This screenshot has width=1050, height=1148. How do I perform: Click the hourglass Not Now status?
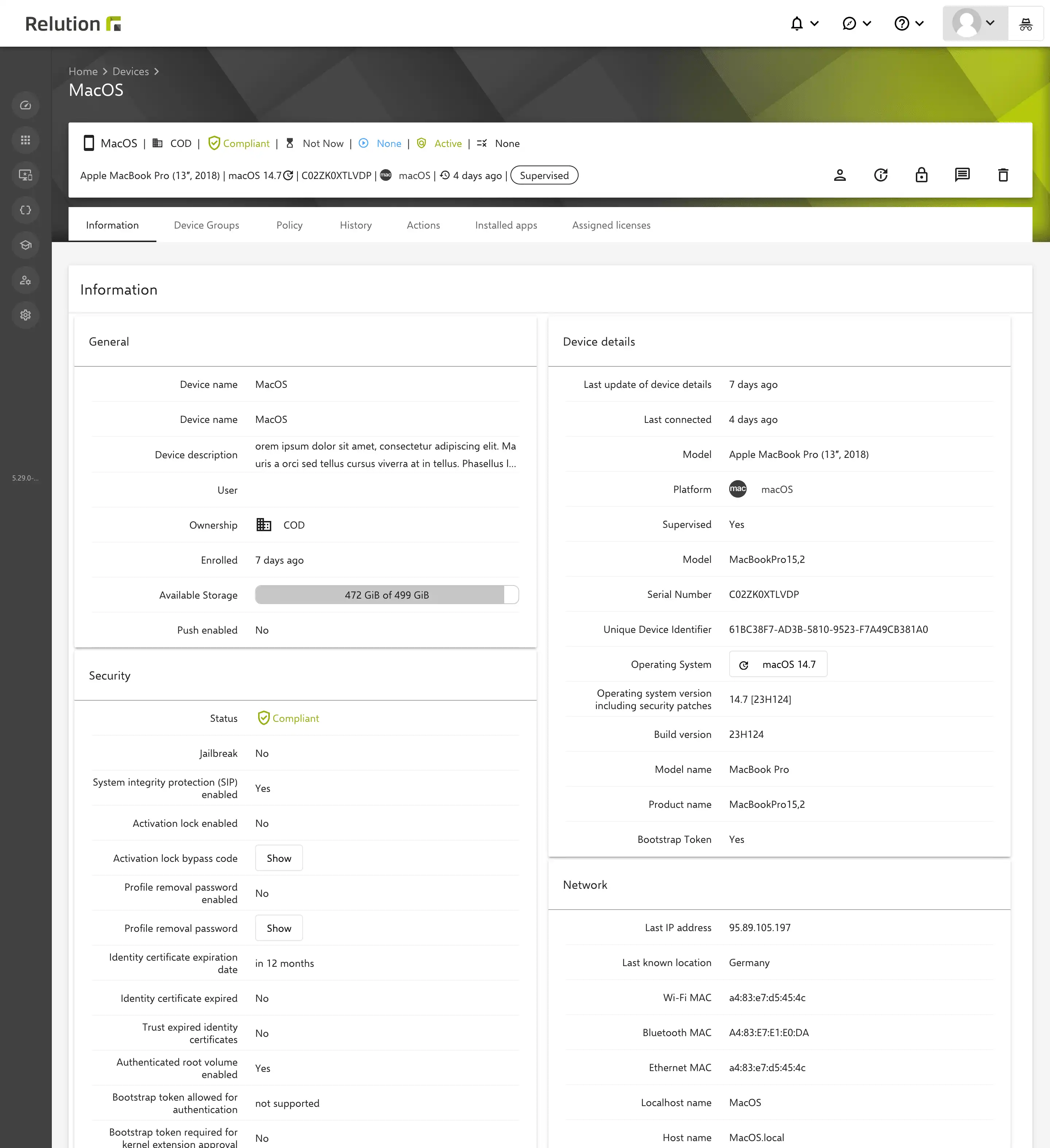click(315, 144)
